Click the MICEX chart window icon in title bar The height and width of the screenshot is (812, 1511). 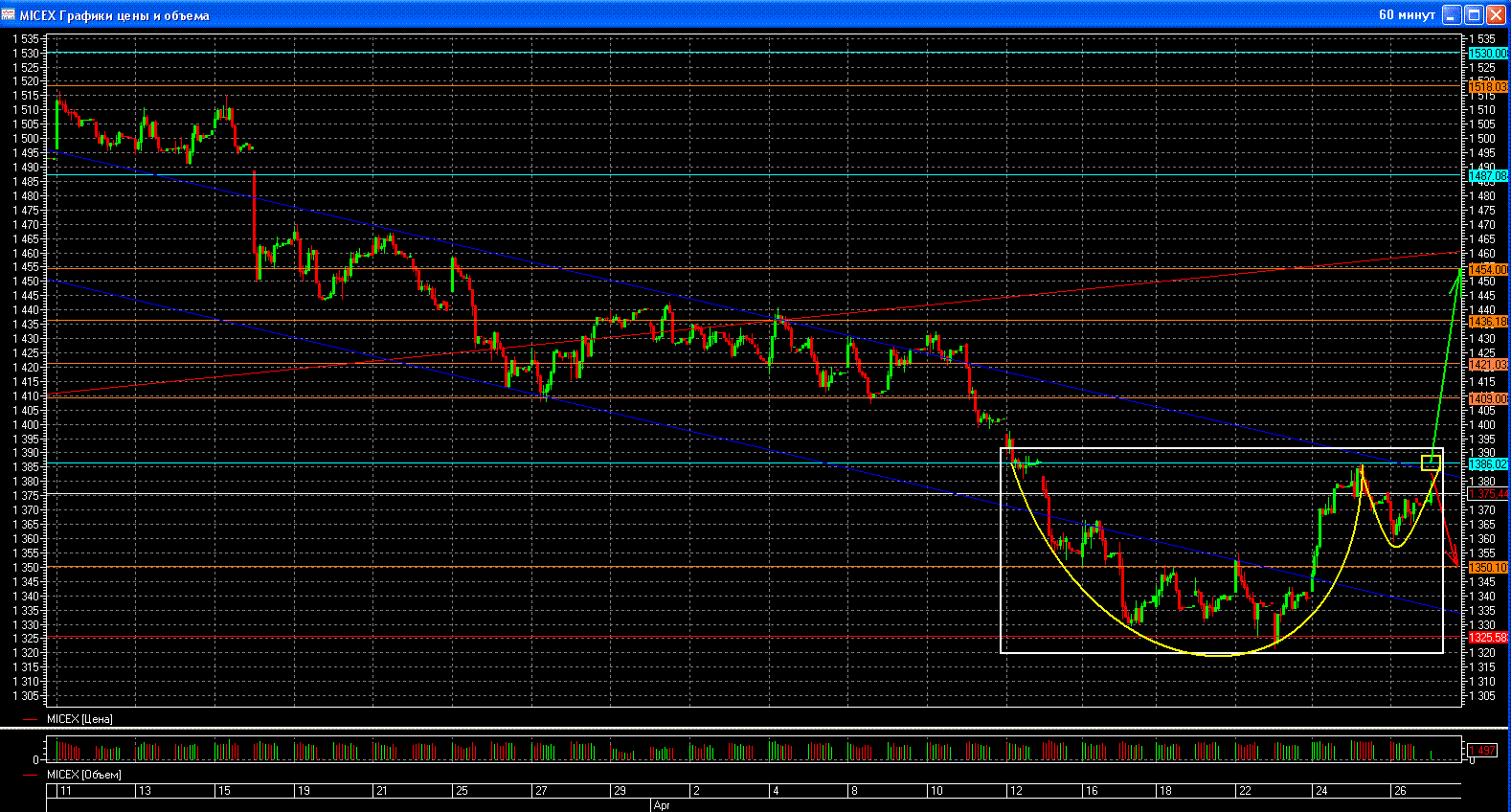click(9, 14)
